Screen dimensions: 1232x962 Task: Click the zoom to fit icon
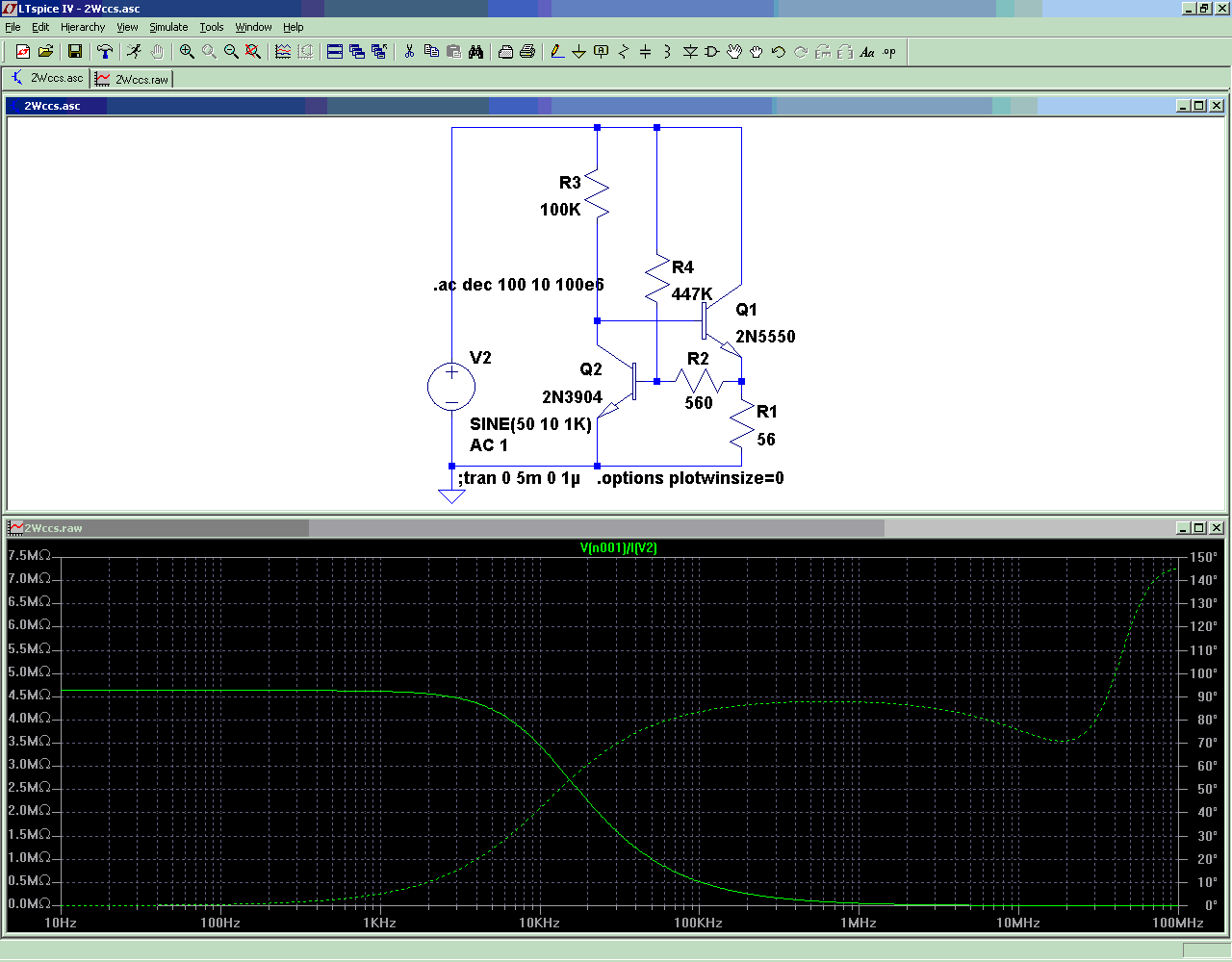253,52
